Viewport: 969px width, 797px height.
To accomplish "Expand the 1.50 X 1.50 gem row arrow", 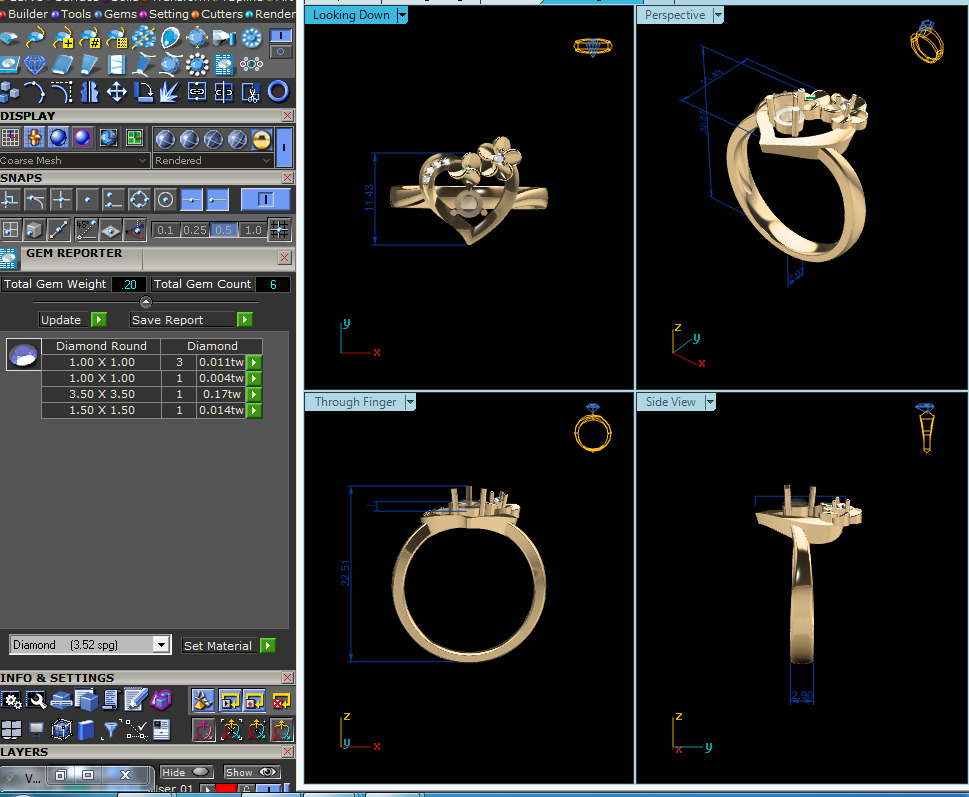I will click(x=254, y=410).
